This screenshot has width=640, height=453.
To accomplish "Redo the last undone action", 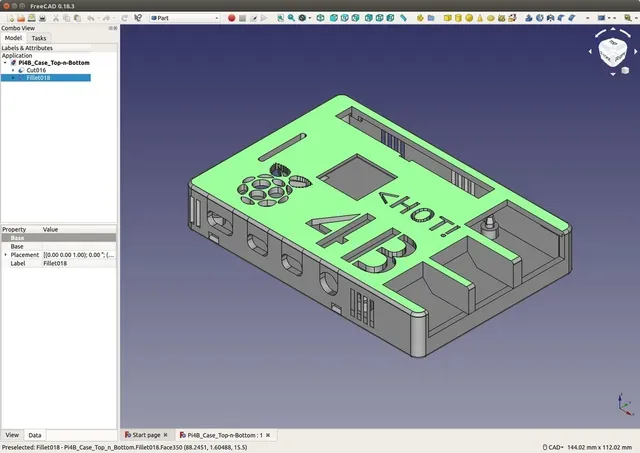I will click(107, 18).
